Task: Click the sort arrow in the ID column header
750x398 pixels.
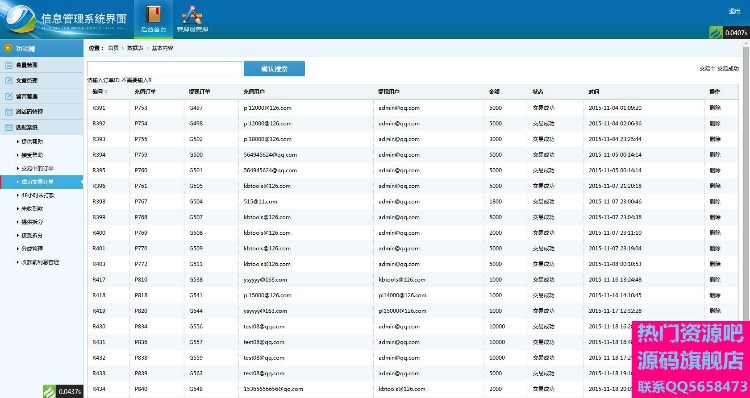Action: 106,91
